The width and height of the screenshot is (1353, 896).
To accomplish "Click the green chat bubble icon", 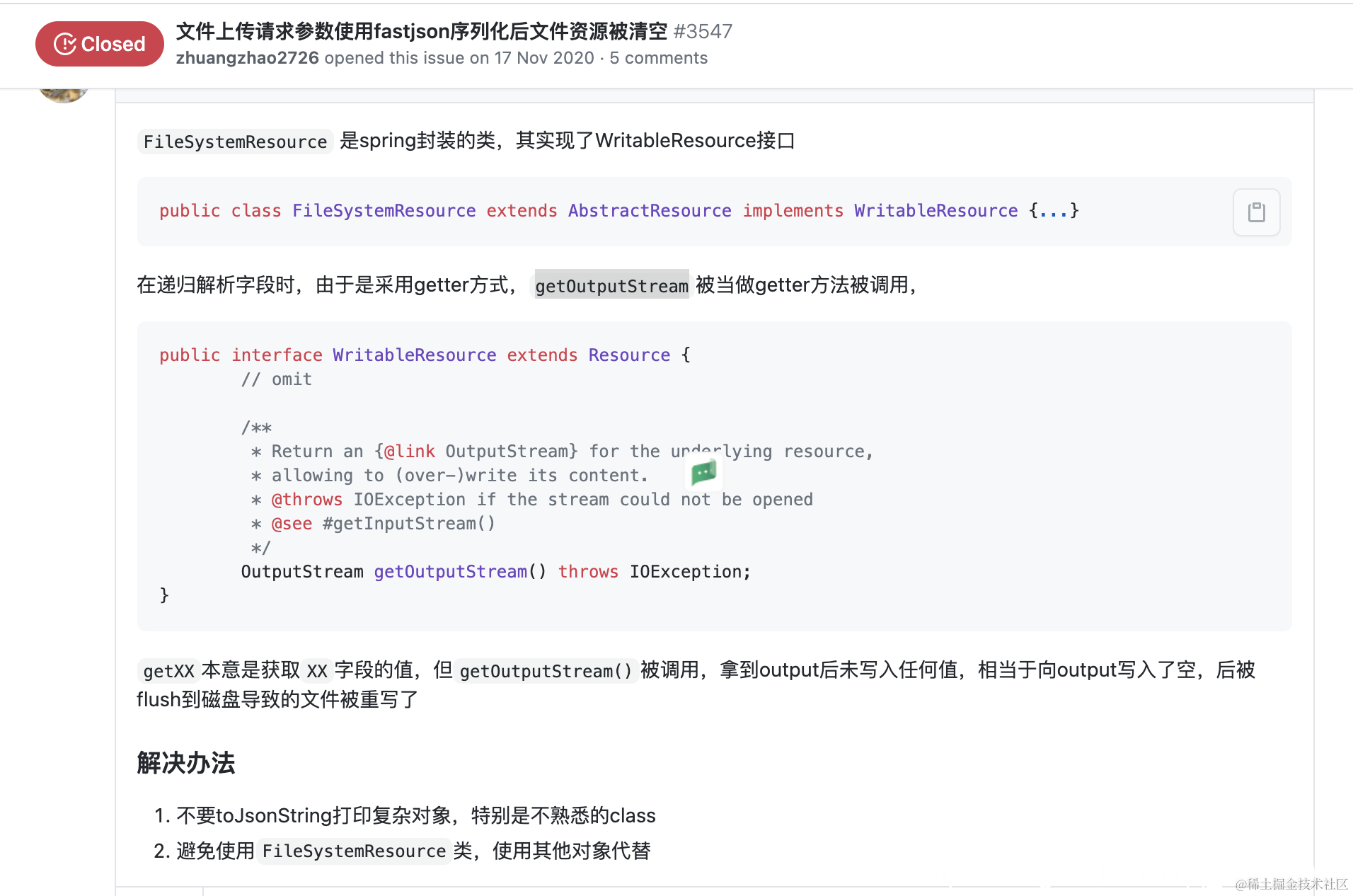I will (703, 472).
